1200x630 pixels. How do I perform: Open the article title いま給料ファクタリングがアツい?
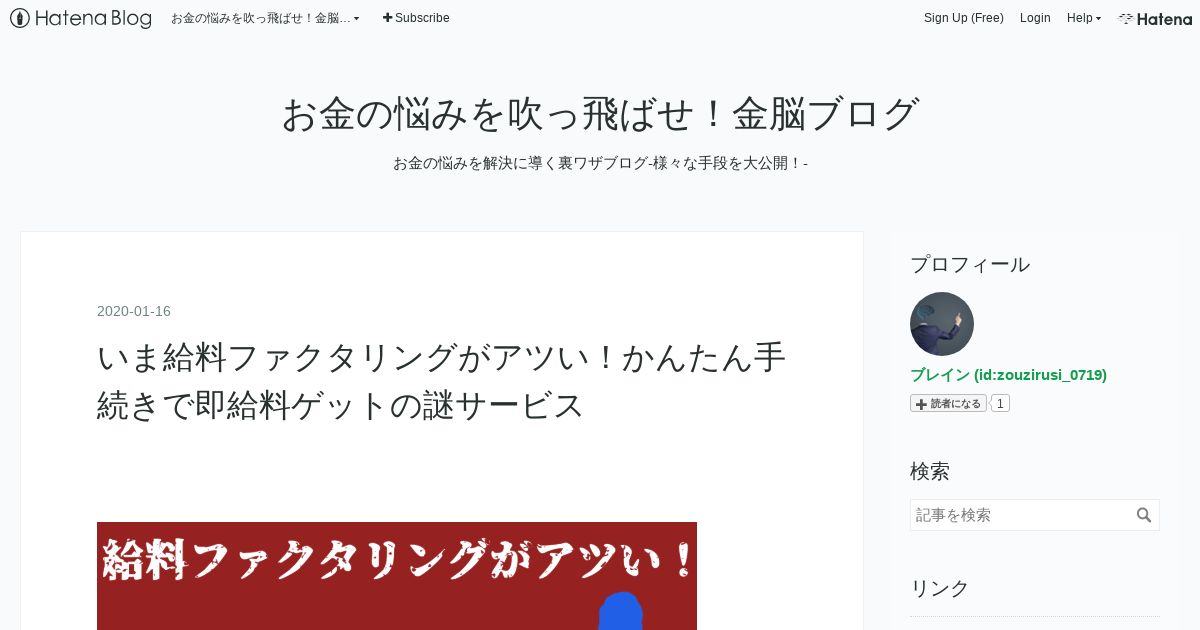pos(441,381)
